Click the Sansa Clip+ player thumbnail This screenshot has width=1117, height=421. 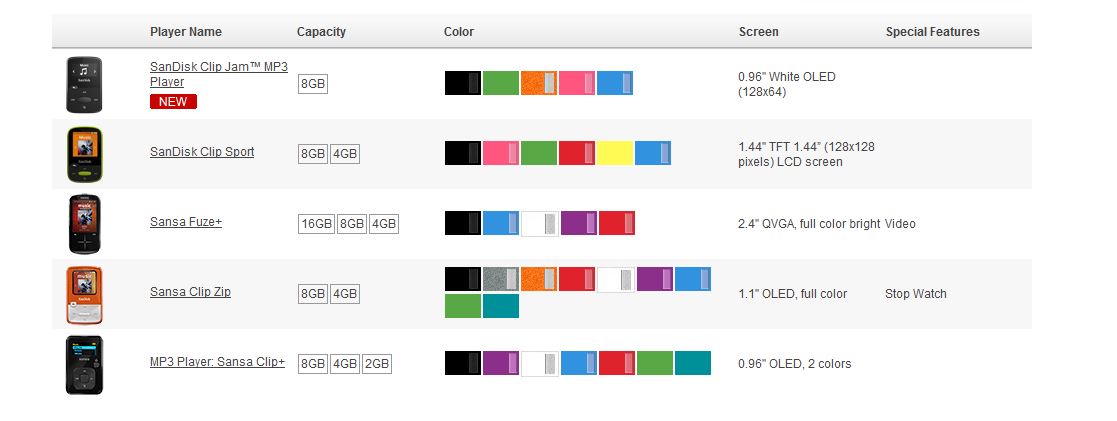[84, 365]
